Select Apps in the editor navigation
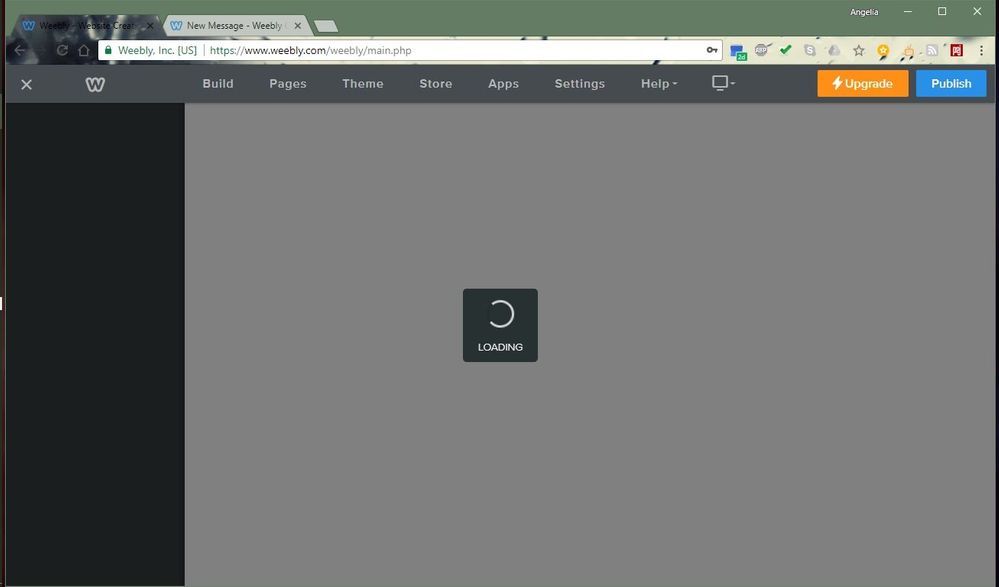Viewport: 999px width, 587px height. pos(503,84)
